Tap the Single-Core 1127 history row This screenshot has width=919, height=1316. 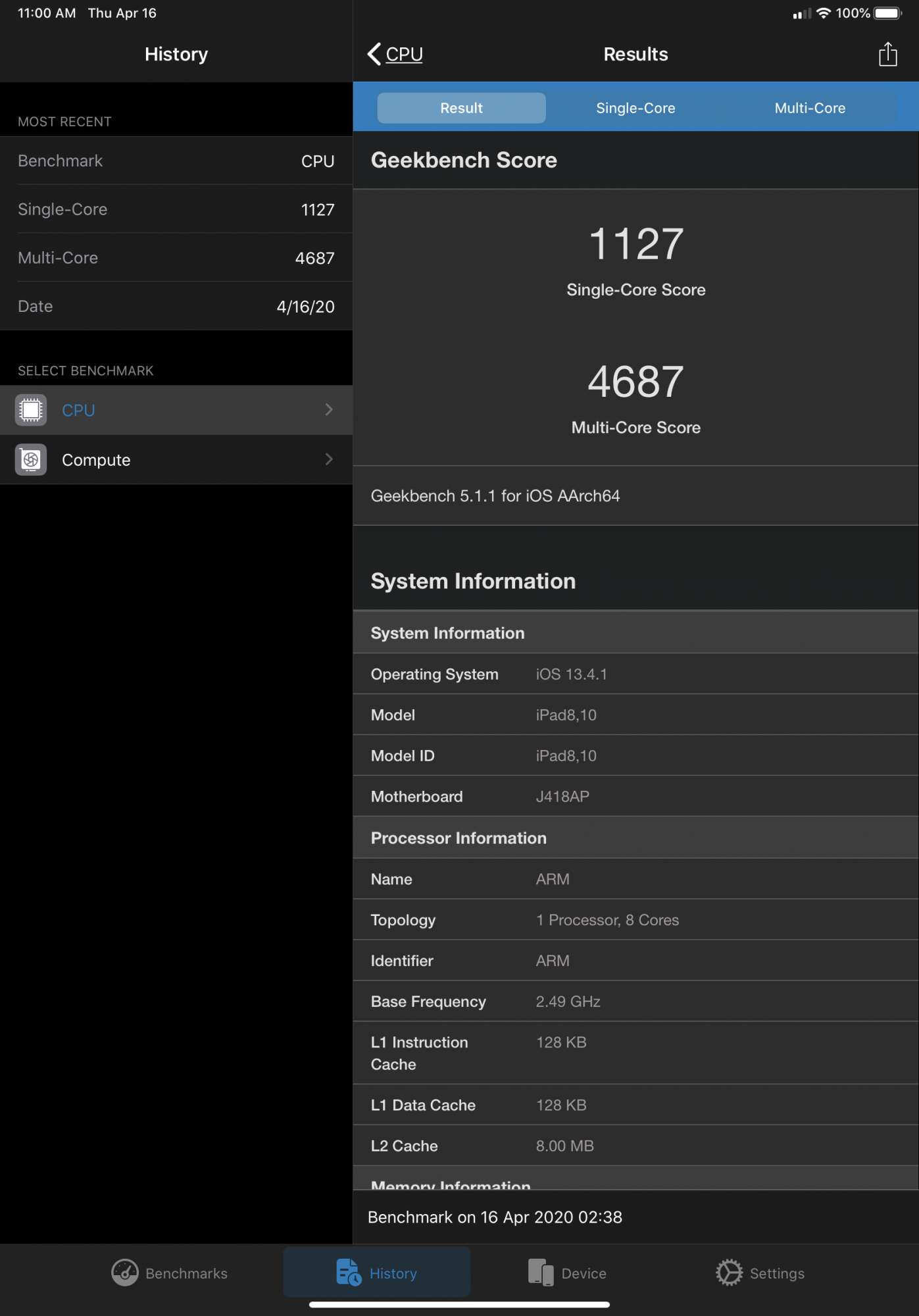[176, 209]
